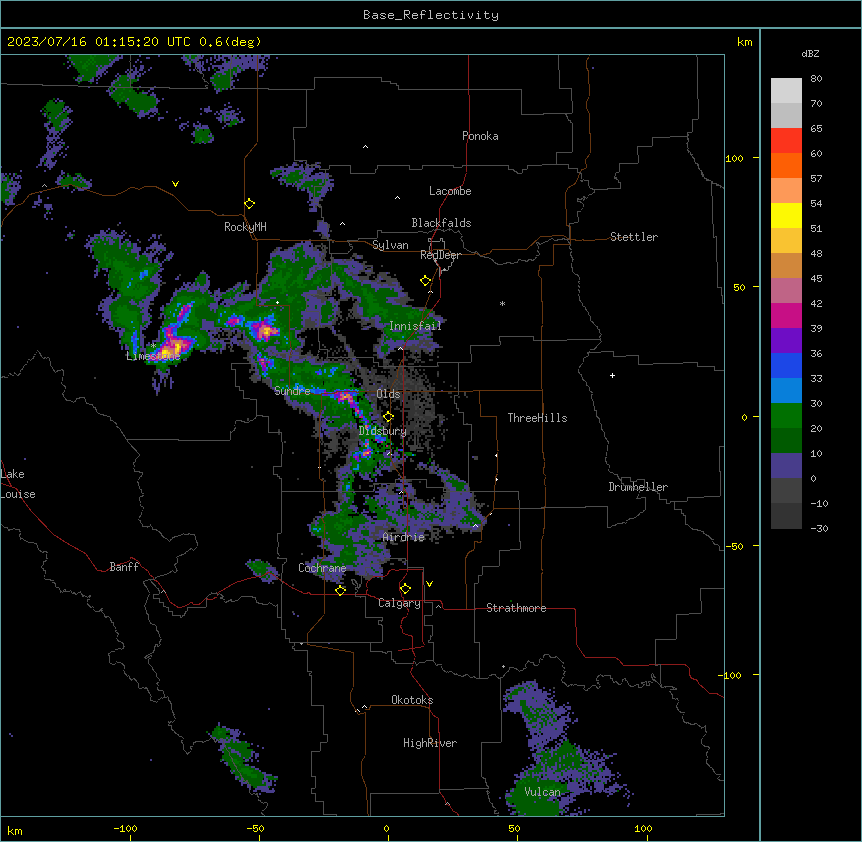Image resolution: width=862 pixels, height=842 pixels.
Task: Select the yellow diamond marker below Cochrane
Action: click(x=340, y=590)
